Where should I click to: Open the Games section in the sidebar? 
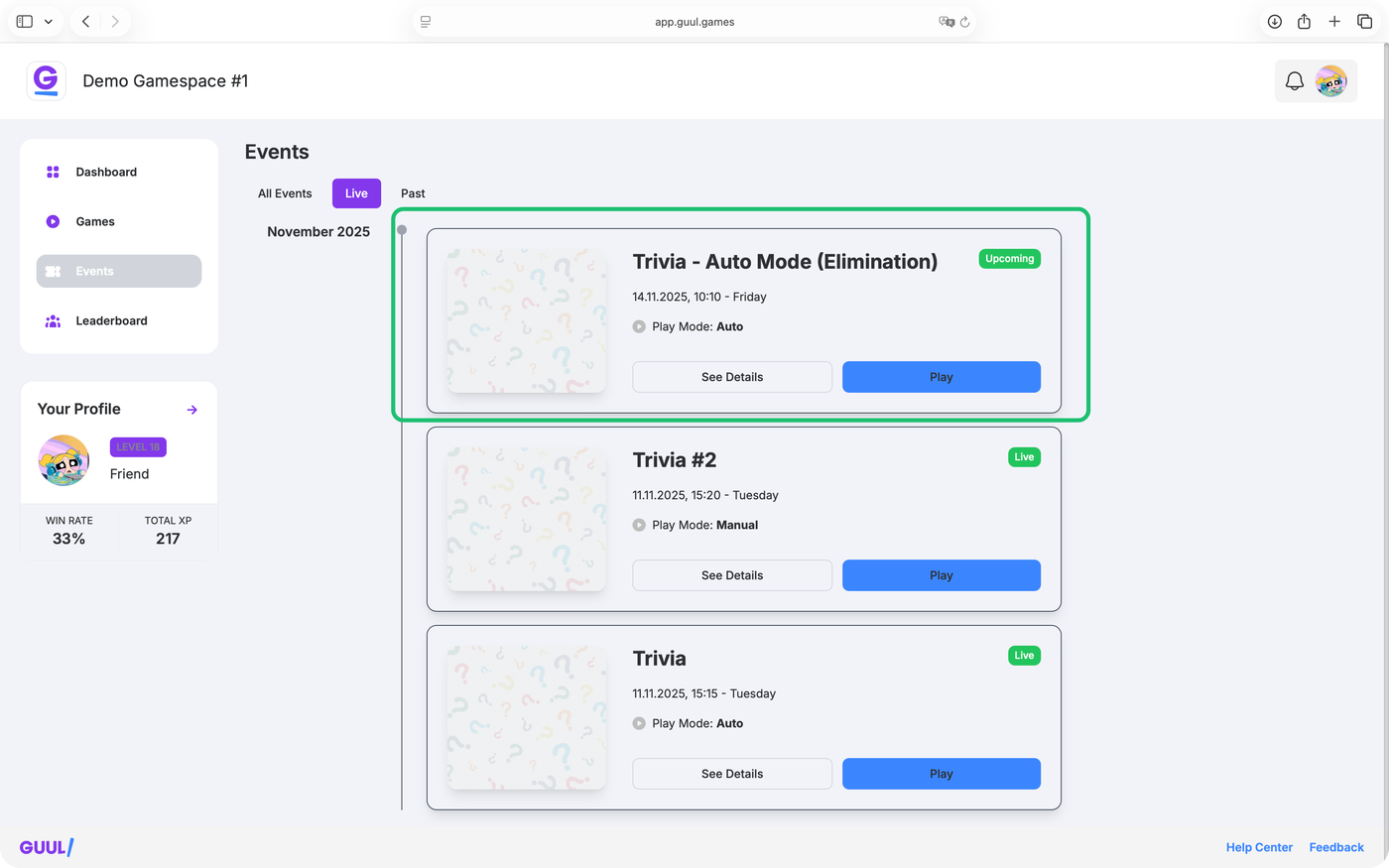[95, 221]
